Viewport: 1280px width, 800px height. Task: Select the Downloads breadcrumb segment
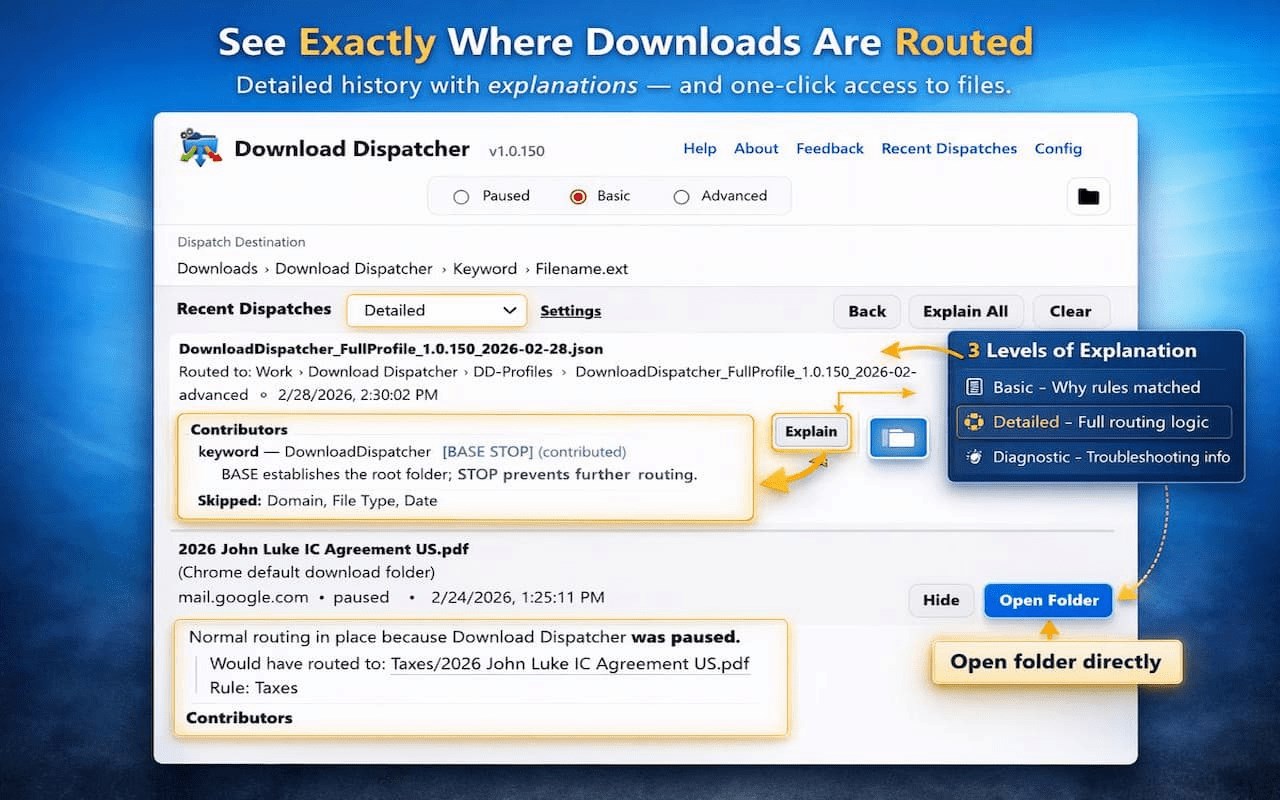217,268
